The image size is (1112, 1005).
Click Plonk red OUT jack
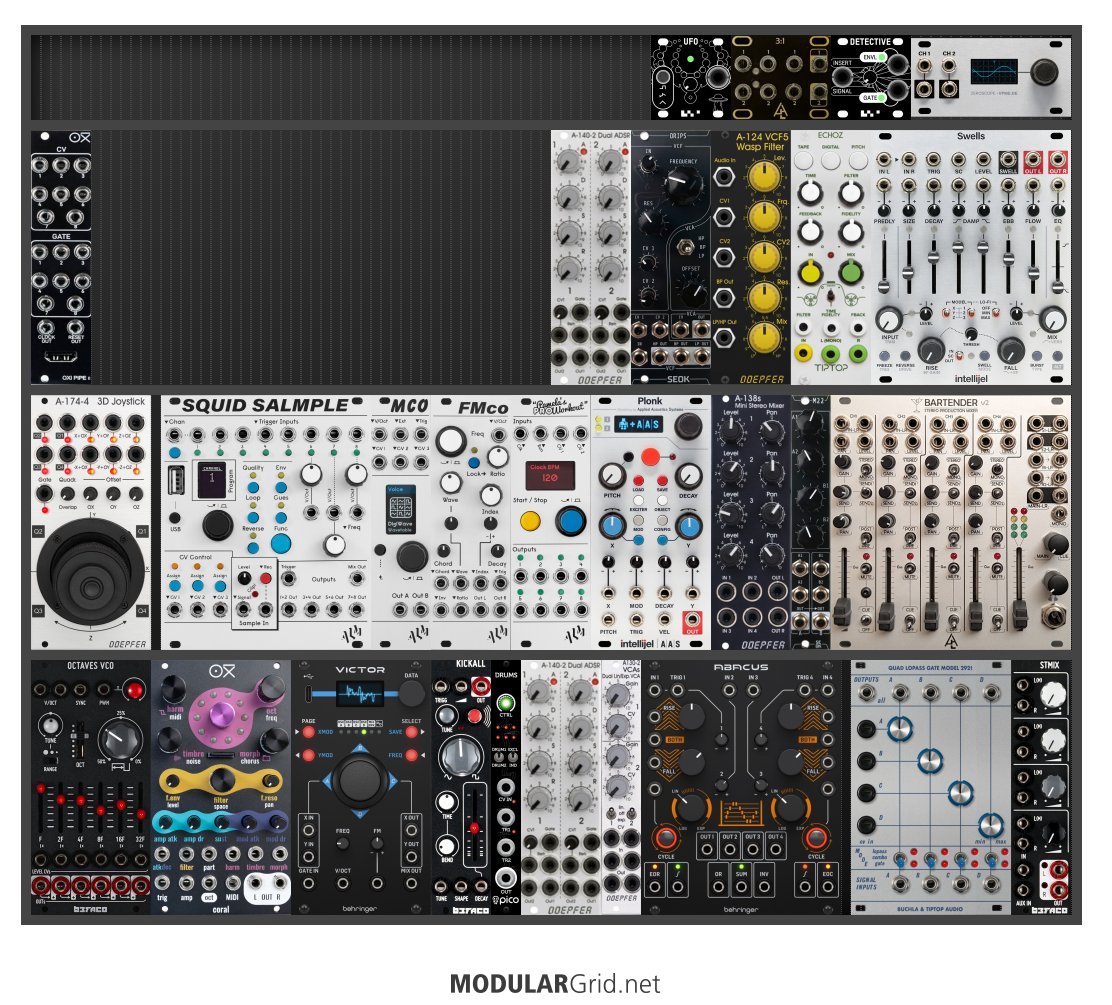(692, 618)
